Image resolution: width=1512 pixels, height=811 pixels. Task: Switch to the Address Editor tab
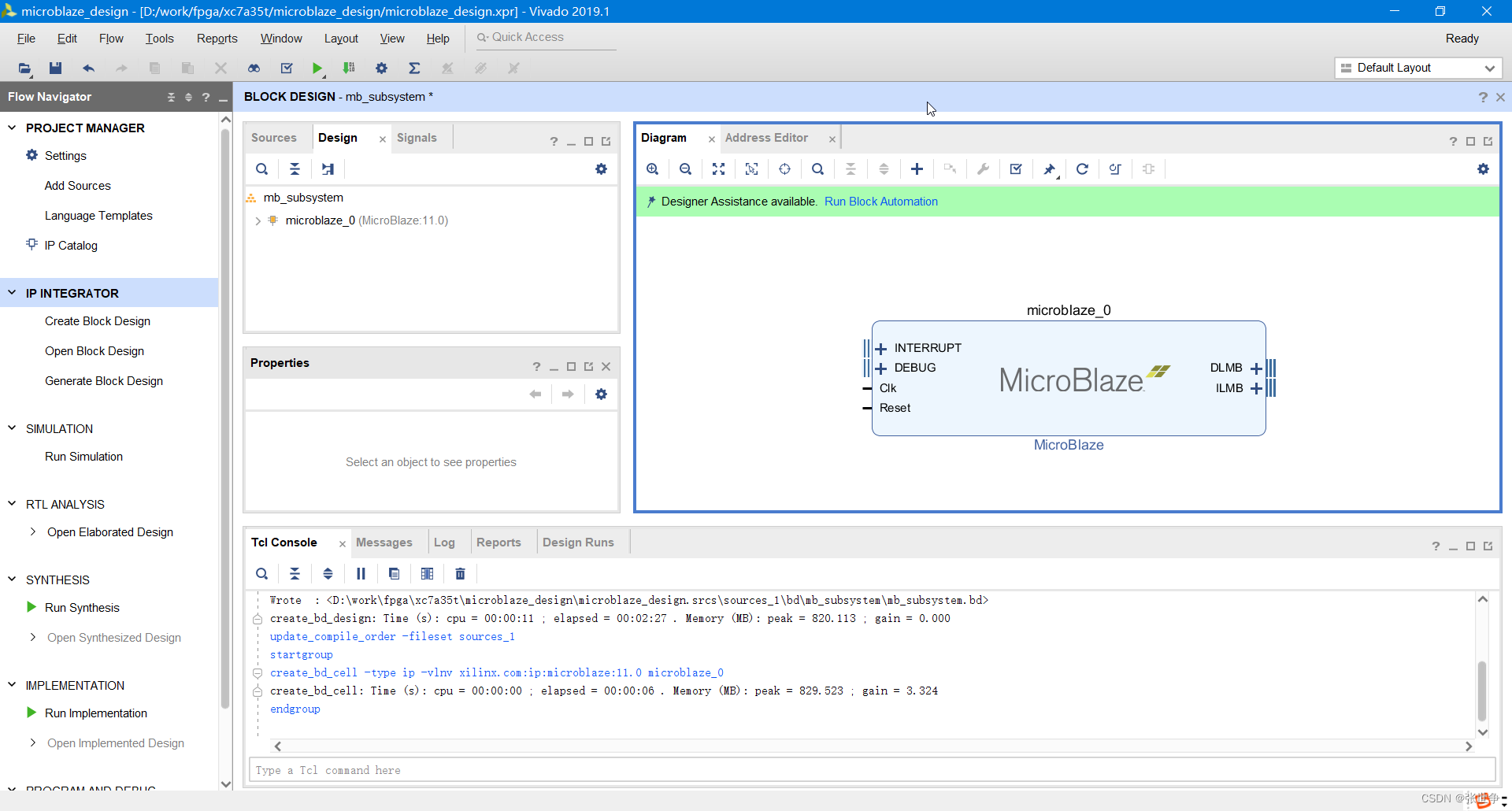pyautogui.click(x=766, y=138)
